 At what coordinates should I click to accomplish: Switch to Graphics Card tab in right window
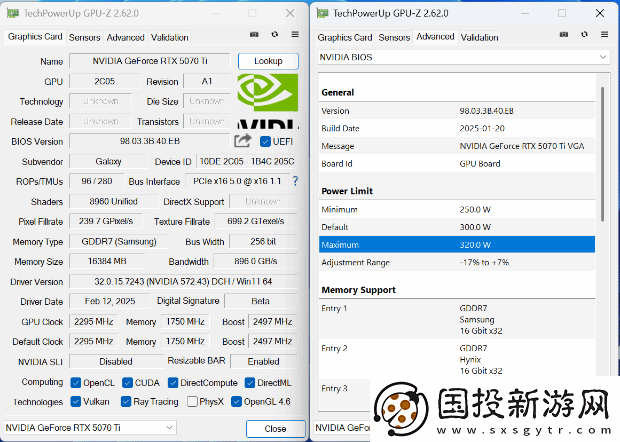[345, 38]
